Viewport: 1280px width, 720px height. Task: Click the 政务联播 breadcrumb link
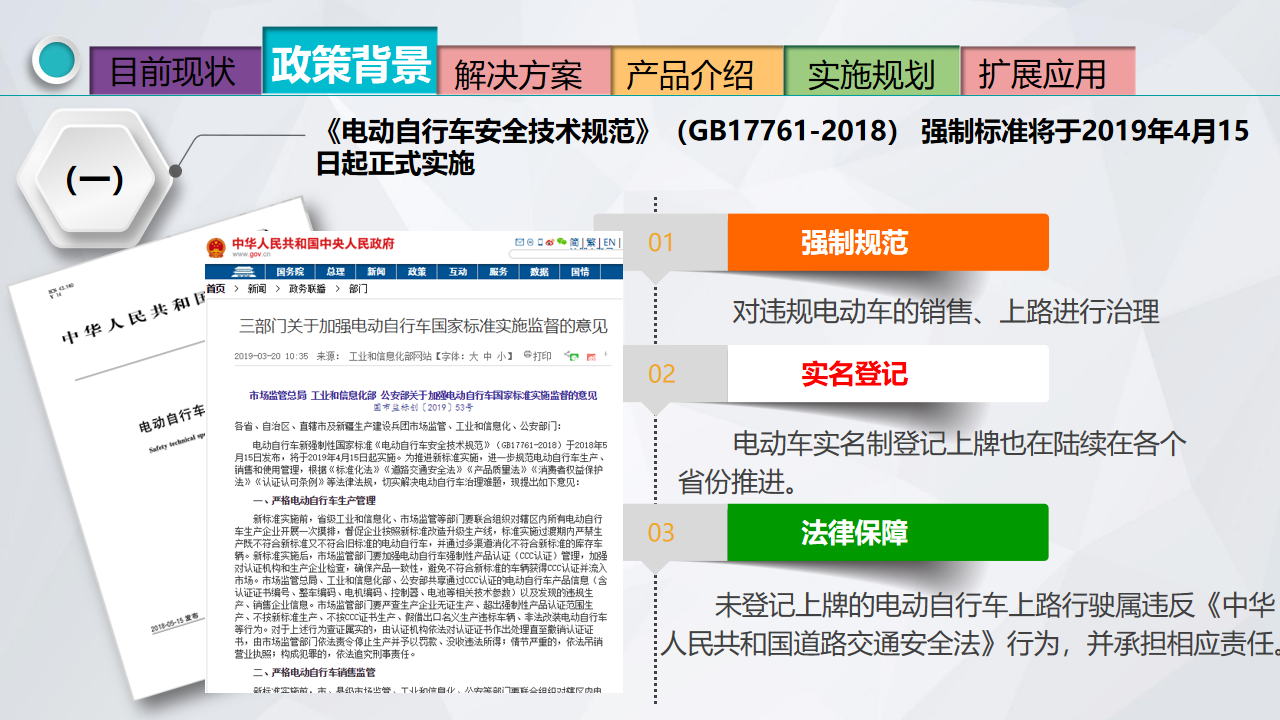click(308, 289)
